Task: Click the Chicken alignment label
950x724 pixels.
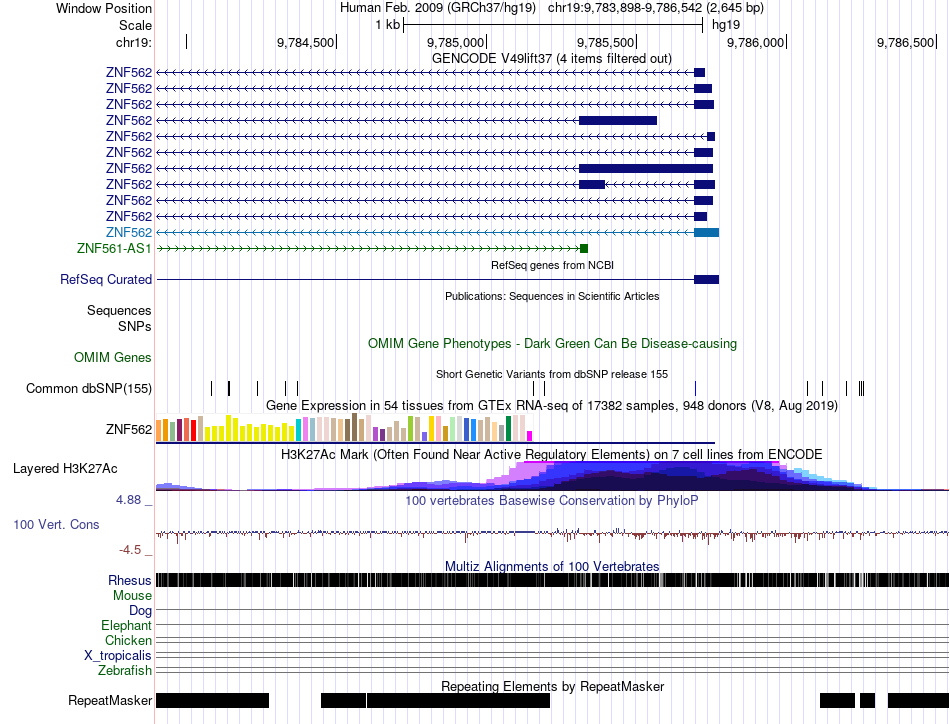Action: [128, 640]
